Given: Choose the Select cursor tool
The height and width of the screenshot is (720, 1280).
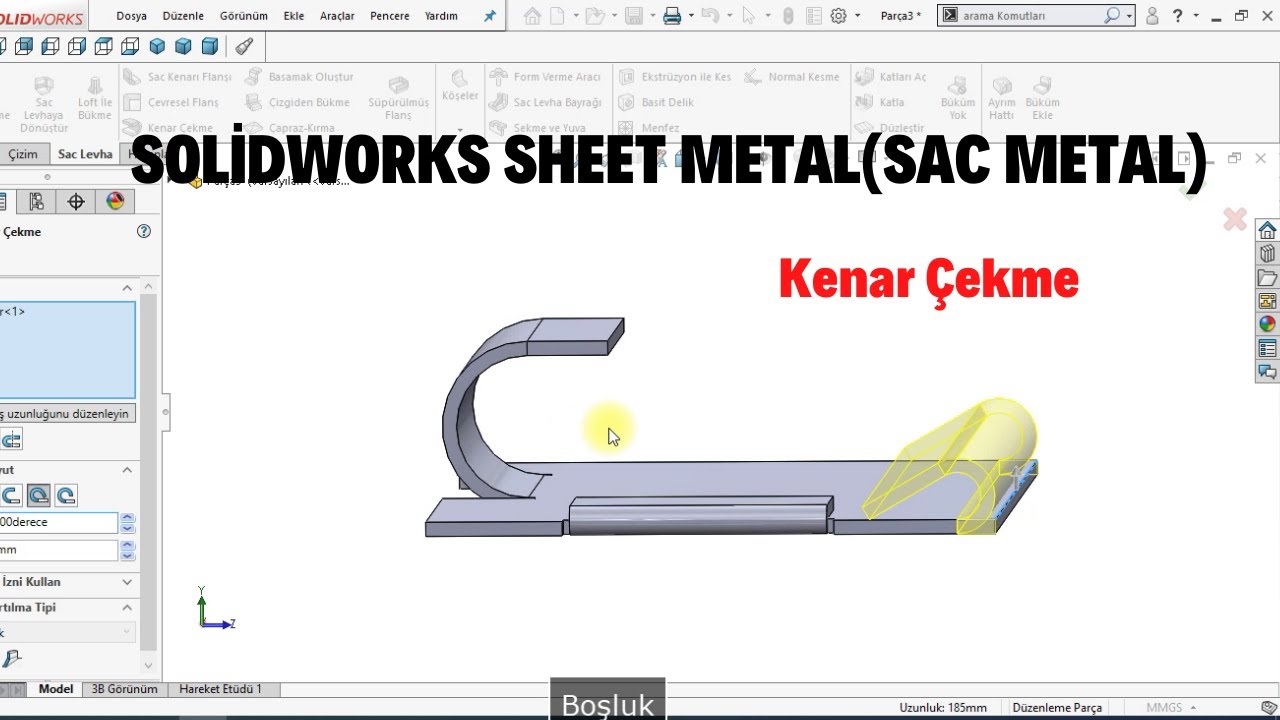Looking at the screenshot, I should click(x=749, y=16).
